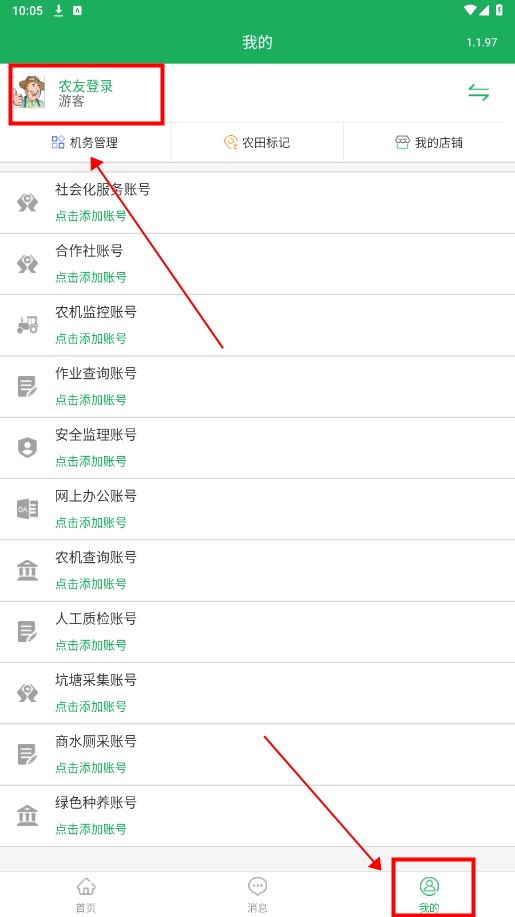Open 我的店铺 store icon
This screenshot has width=515, height=917.
click(x=402, y=142)
